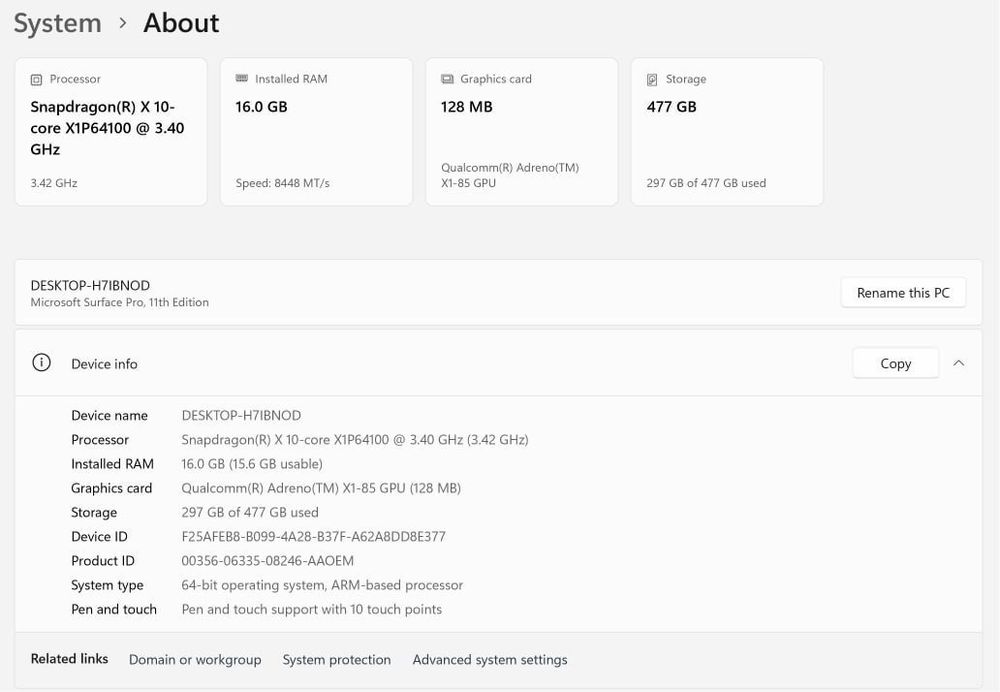1000x692 pixels.
Task: Click the 'Product ID' label
Action: coord(103,561)
